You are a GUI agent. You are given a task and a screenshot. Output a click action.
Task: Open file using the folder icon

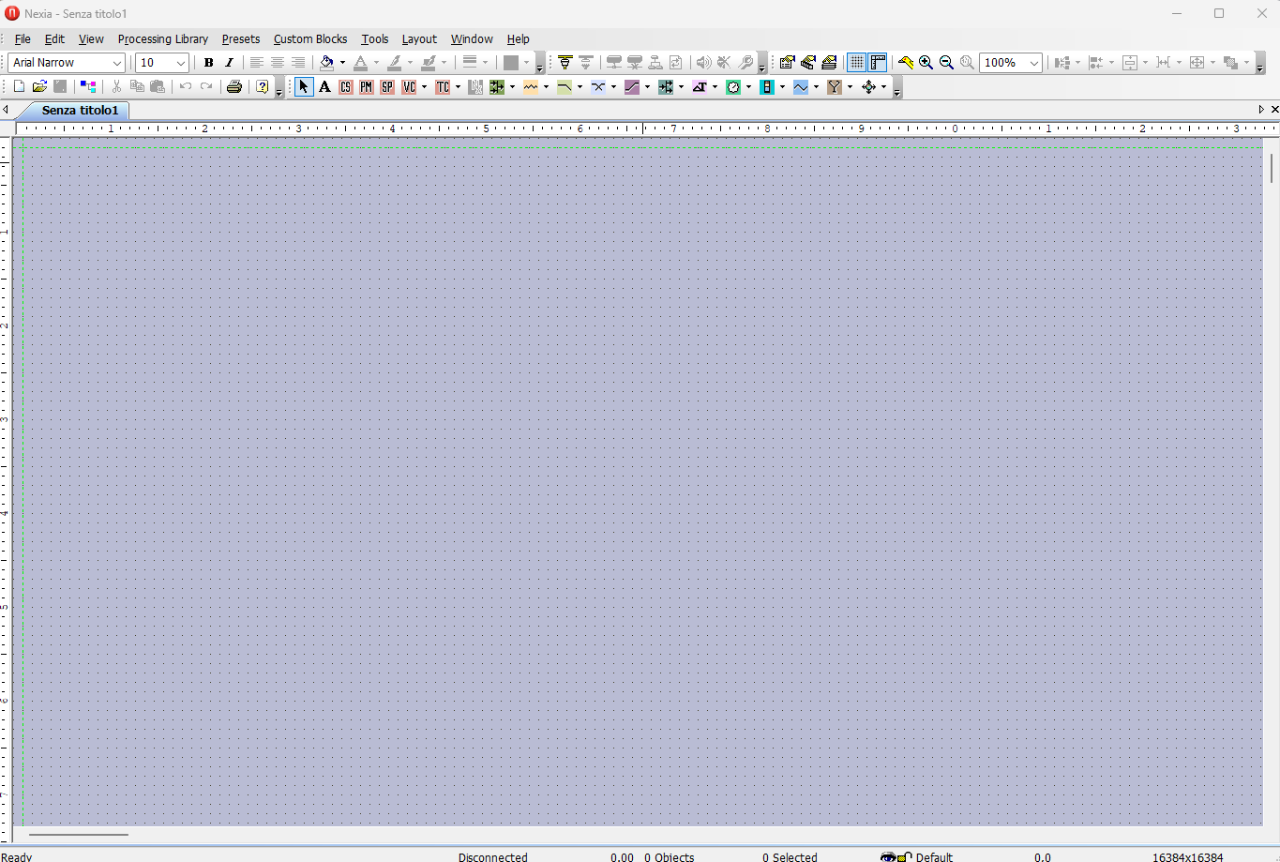pyautogui.click(x=40, y=87)
